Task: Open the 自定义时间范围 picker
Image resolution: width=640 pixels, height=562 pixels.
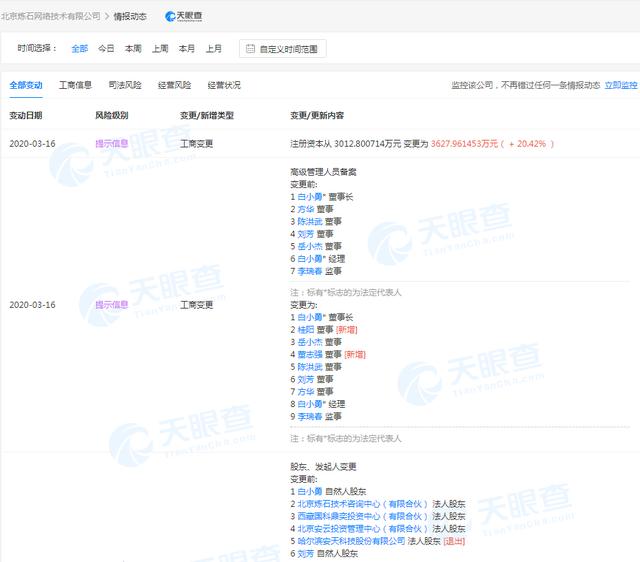Action: pos(282,49)
